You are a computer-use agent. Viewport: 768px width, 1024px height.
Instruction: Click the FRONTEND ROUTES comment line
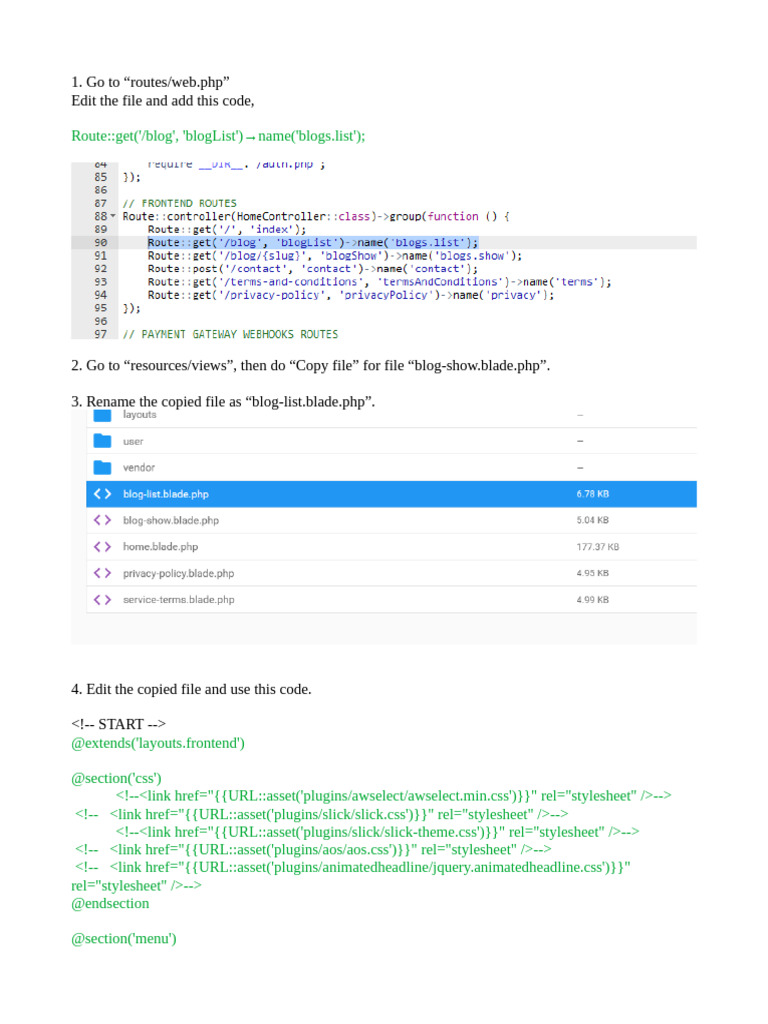click(180, 203)
